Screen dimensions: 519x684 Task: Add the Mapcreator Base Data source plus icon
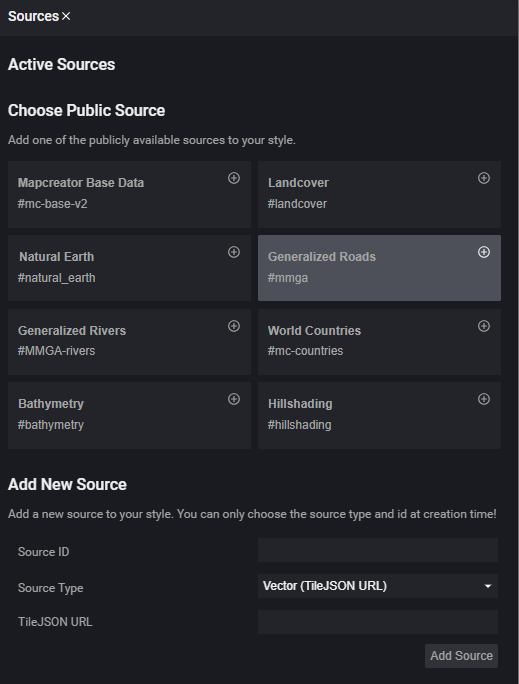pyautogui.click(x=234, y=178)
